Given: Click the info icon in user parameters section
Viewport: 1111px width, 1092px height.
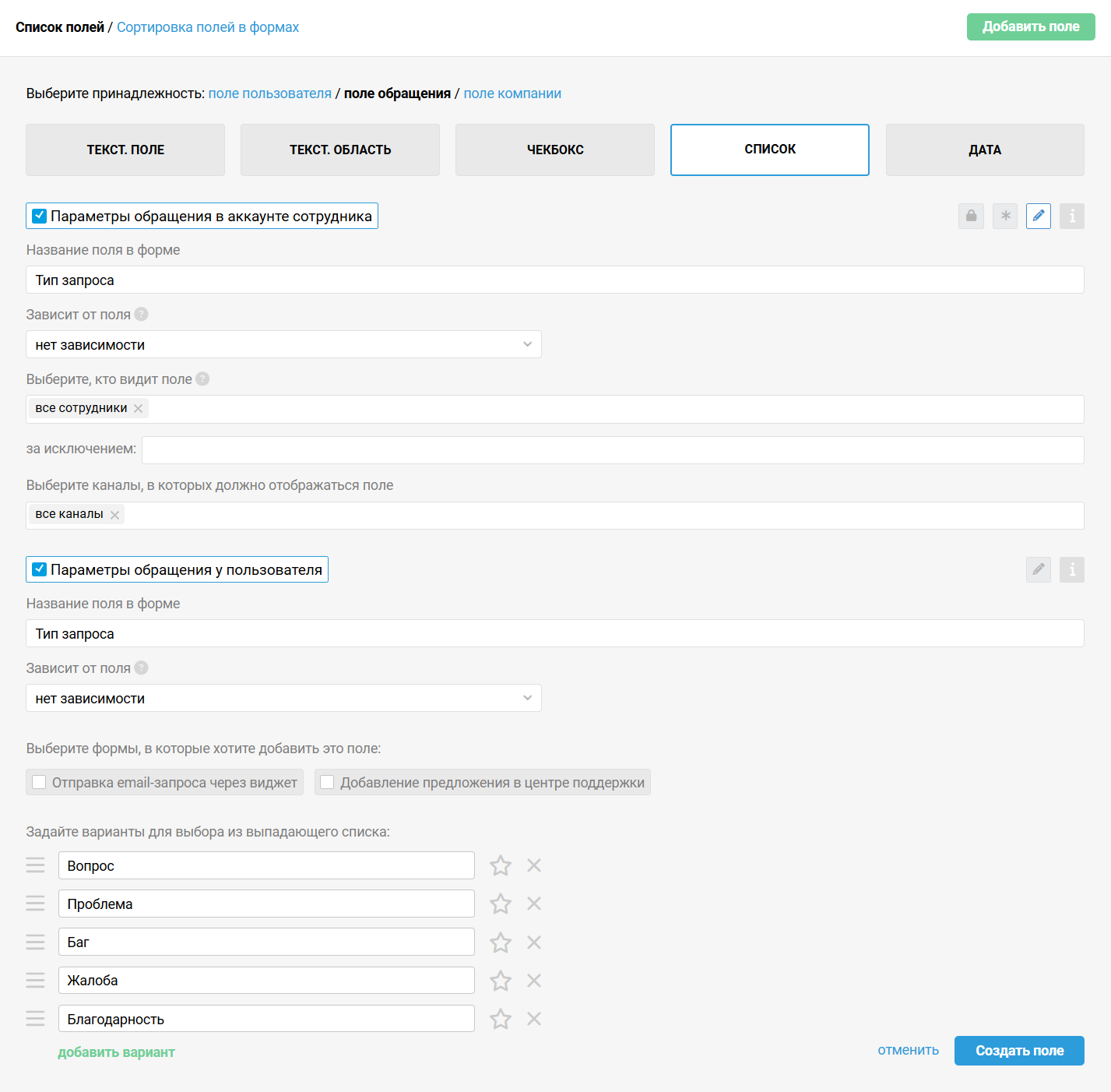Looking at the screenshot, I should [x=1072, y=569].
